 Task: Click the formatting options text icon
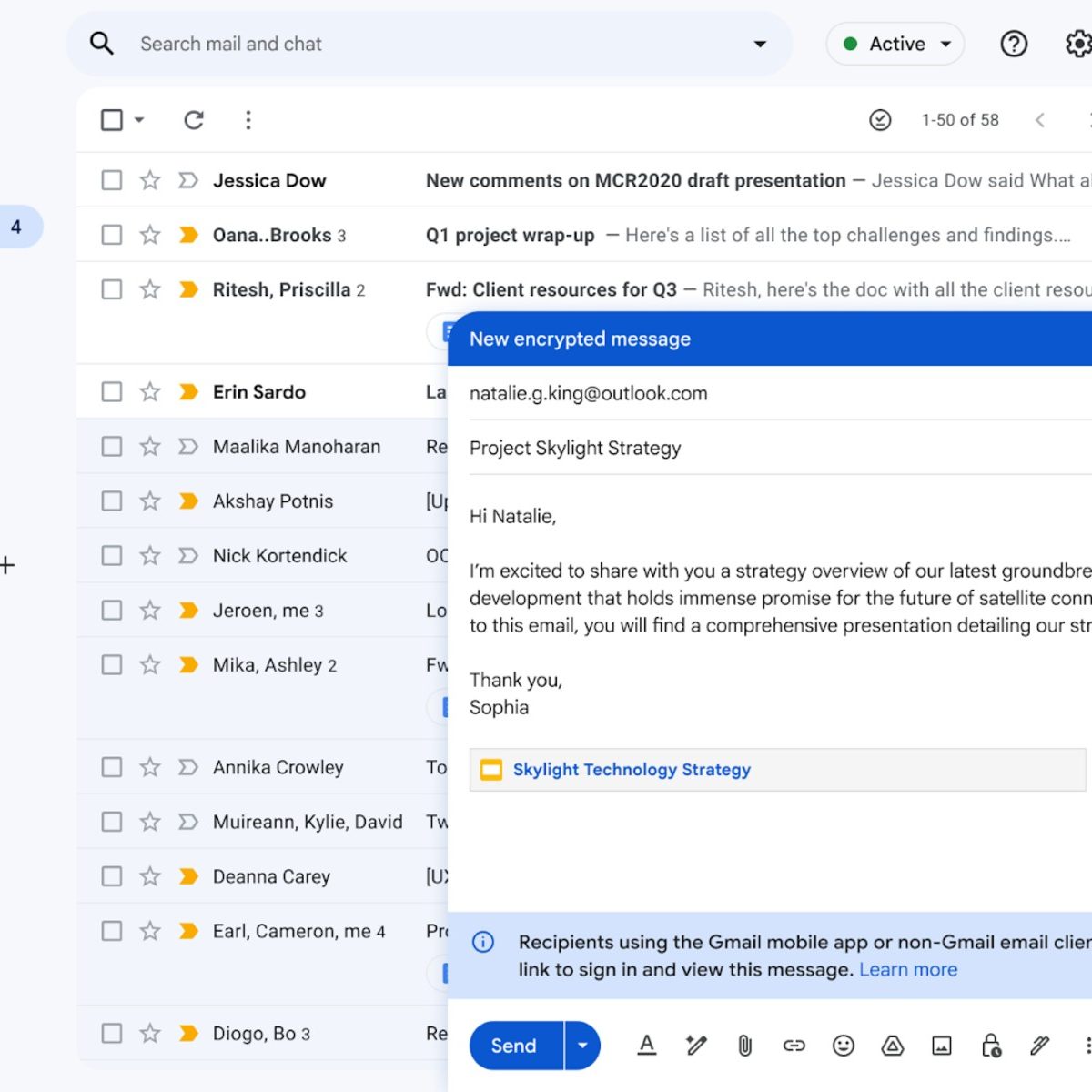tap(647, 1046)
